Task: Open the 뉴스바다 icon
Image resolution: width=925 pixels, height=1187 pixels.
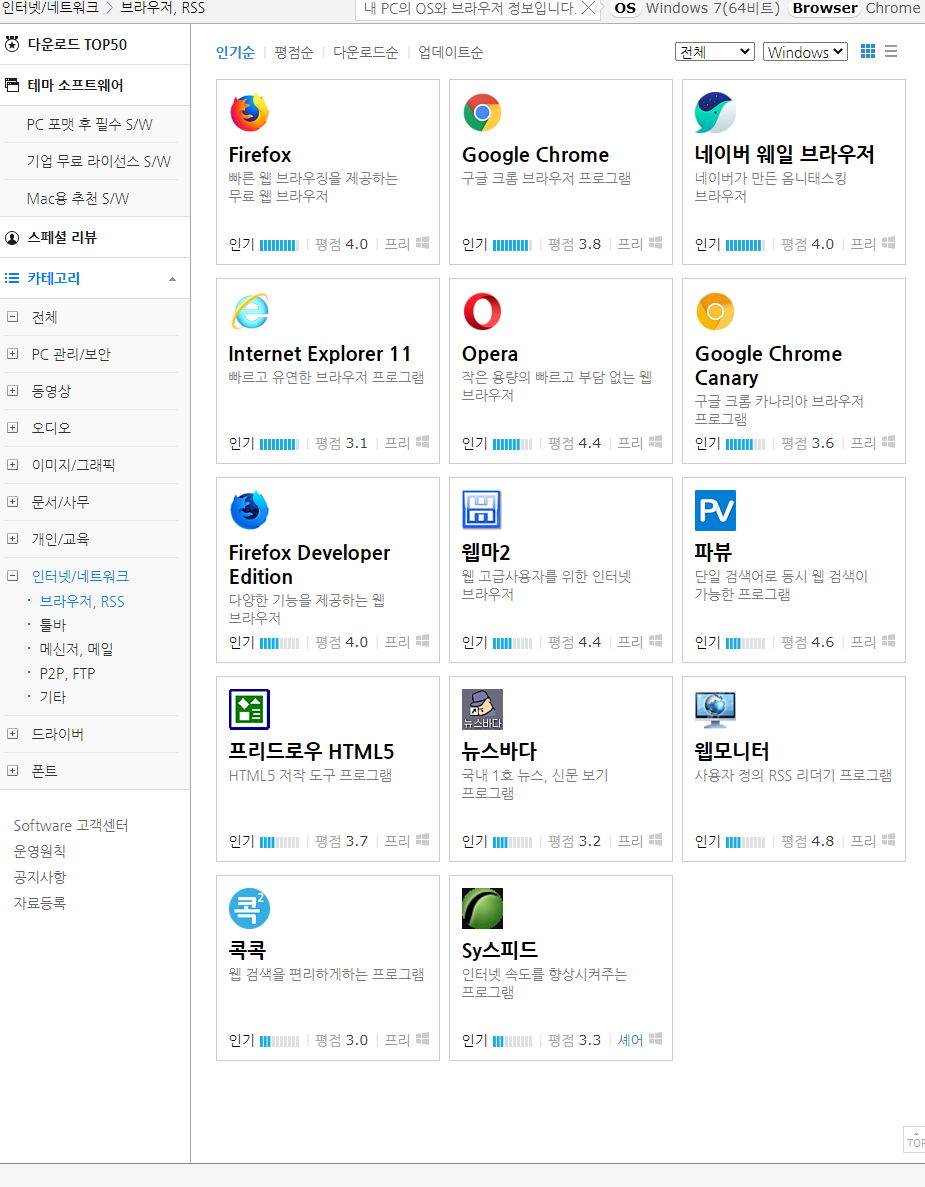Action: tap(482, 709)
